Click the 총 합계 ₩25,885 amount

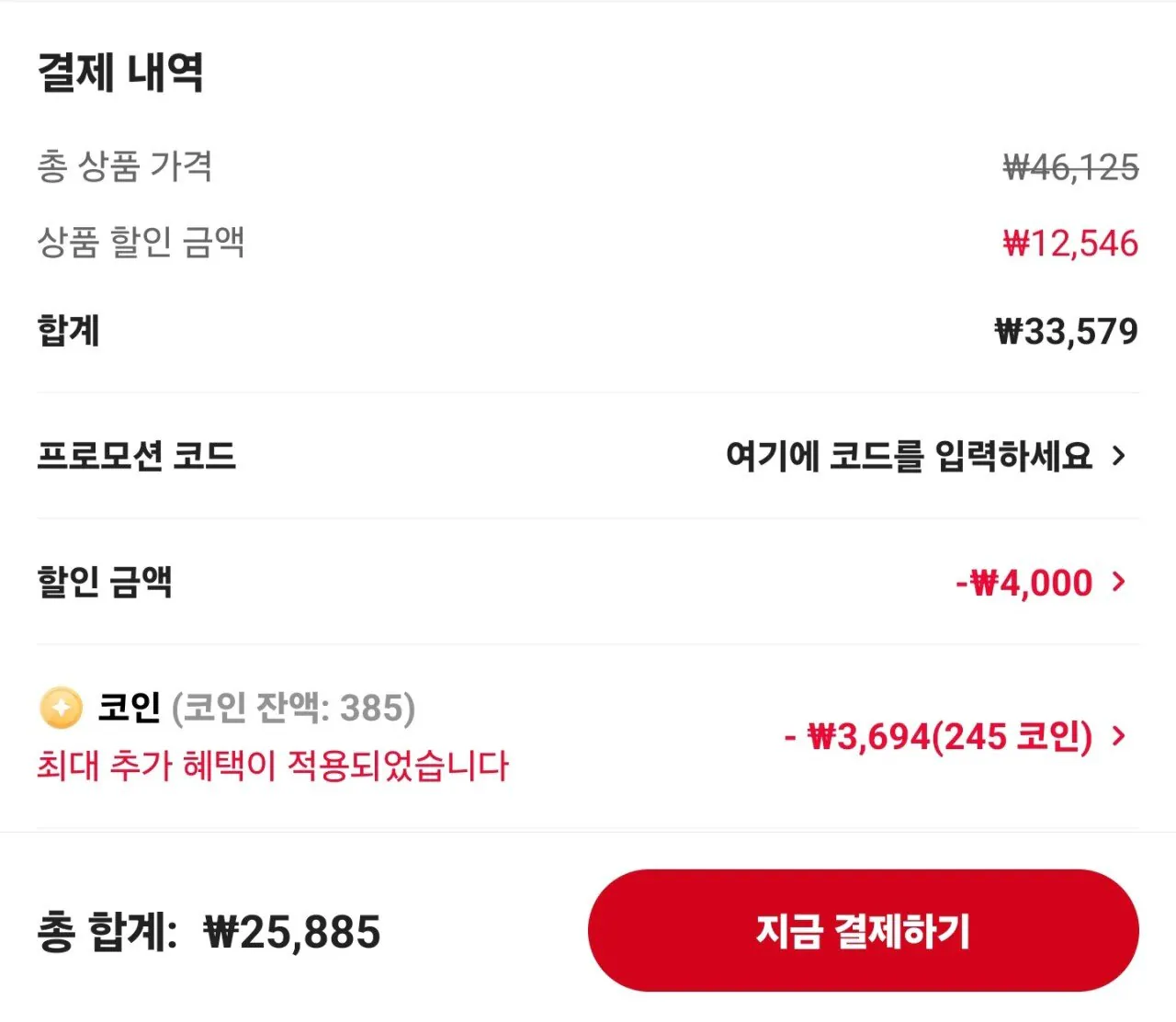(x=209, y=932)
